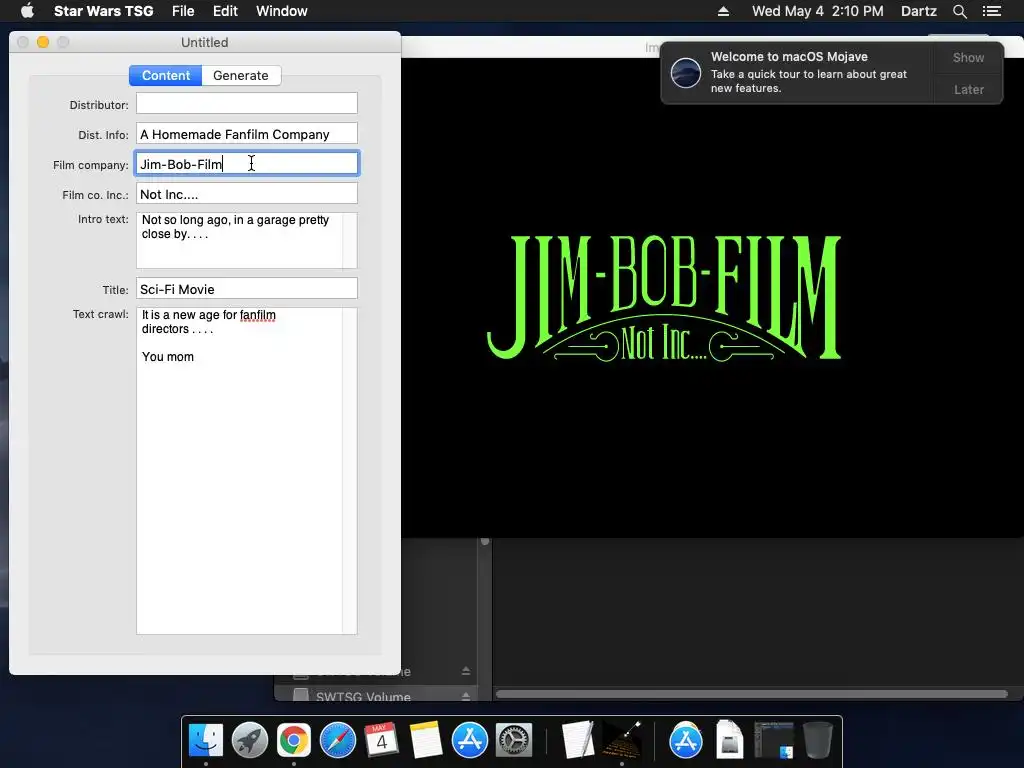Open the Applications folder stack in Dock
The height and width of the screenshot is (768, 1024).
(685, 740)
